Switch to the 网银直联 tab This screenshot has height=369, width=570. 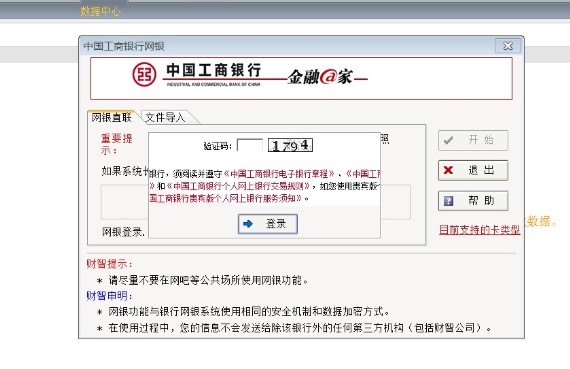pos(112,117)
